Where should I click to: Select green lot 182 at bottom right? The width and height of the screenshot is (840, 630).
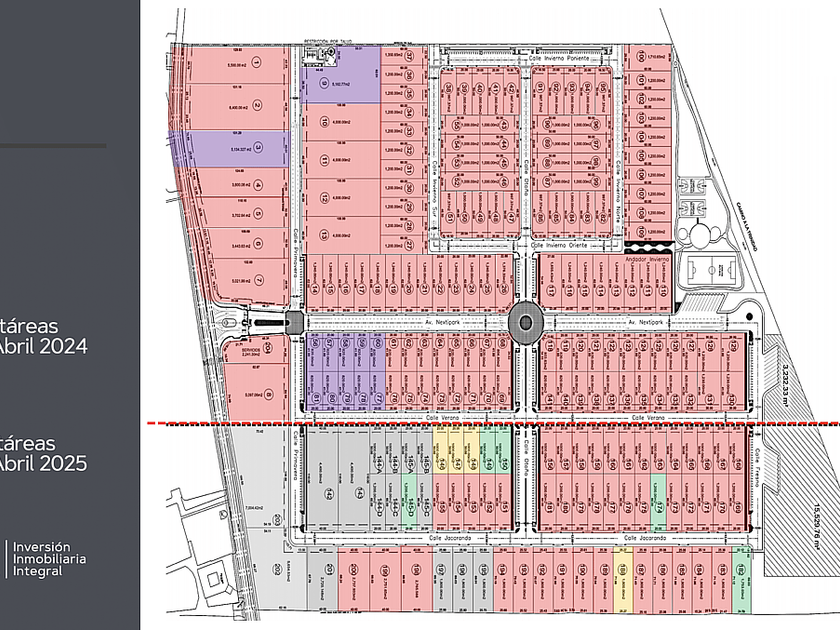coord(742,581)
